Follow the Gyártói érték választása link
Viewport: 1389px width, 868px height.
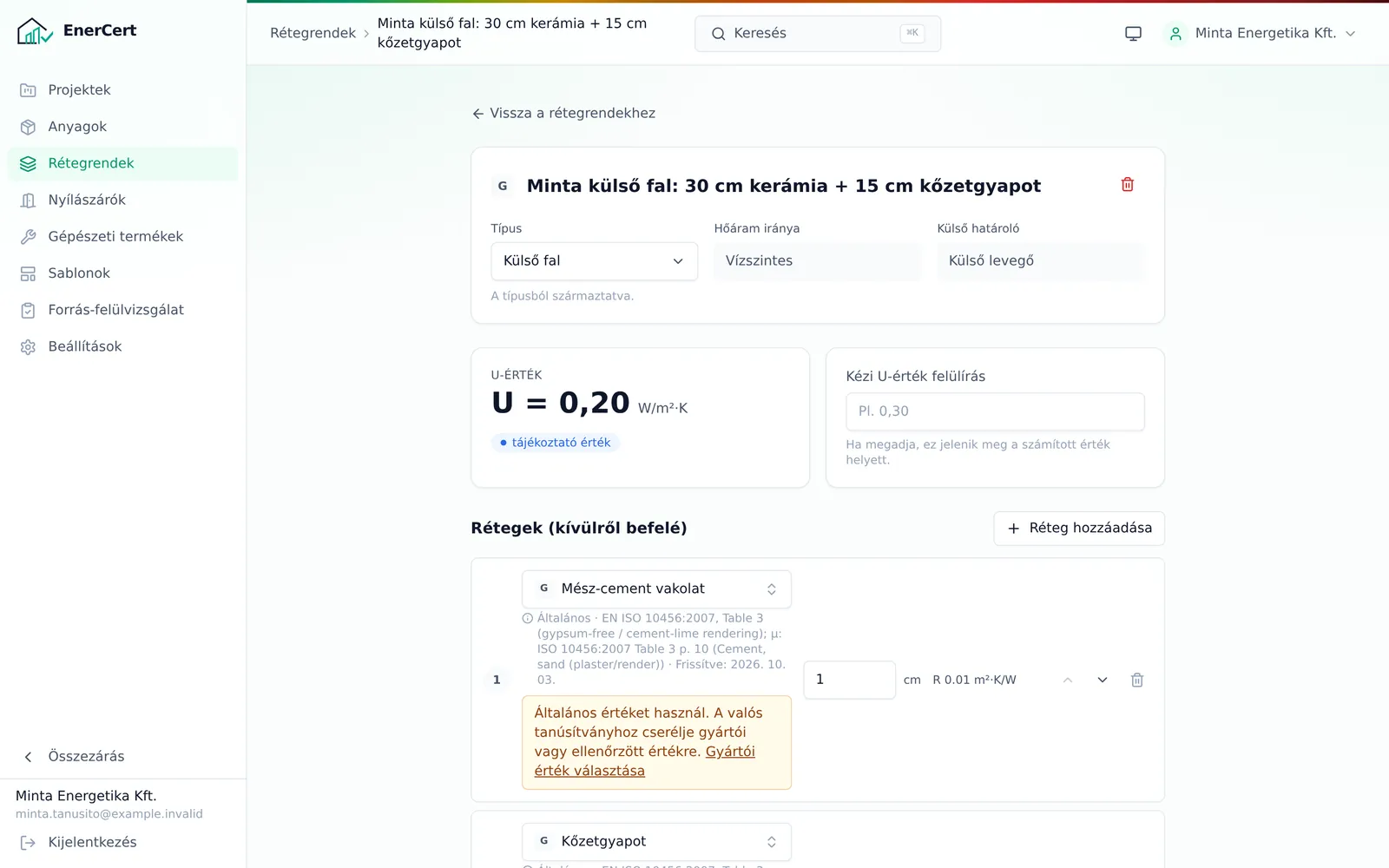(644, 761)
